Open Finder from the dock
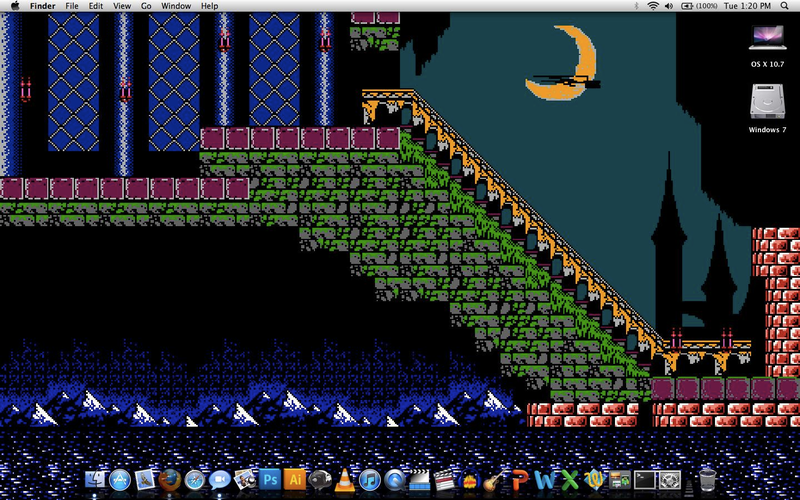 pyautogui.click(x=95, y=480)
